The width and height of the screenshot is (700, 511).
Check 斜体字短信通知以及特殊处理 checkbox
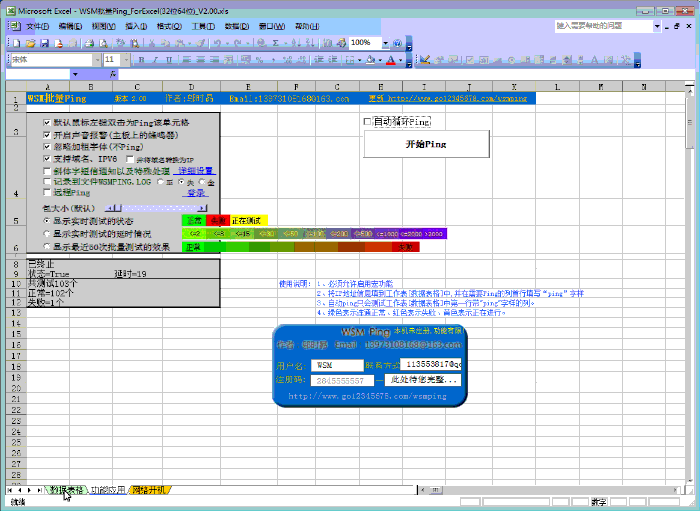pos(47,170)
